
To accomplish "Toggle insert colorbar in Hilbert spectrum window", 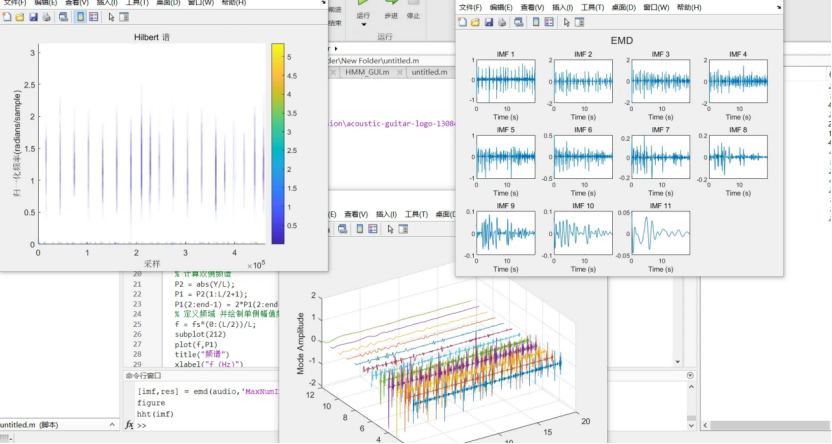I will pyautogui.click(x=80, y=17).
